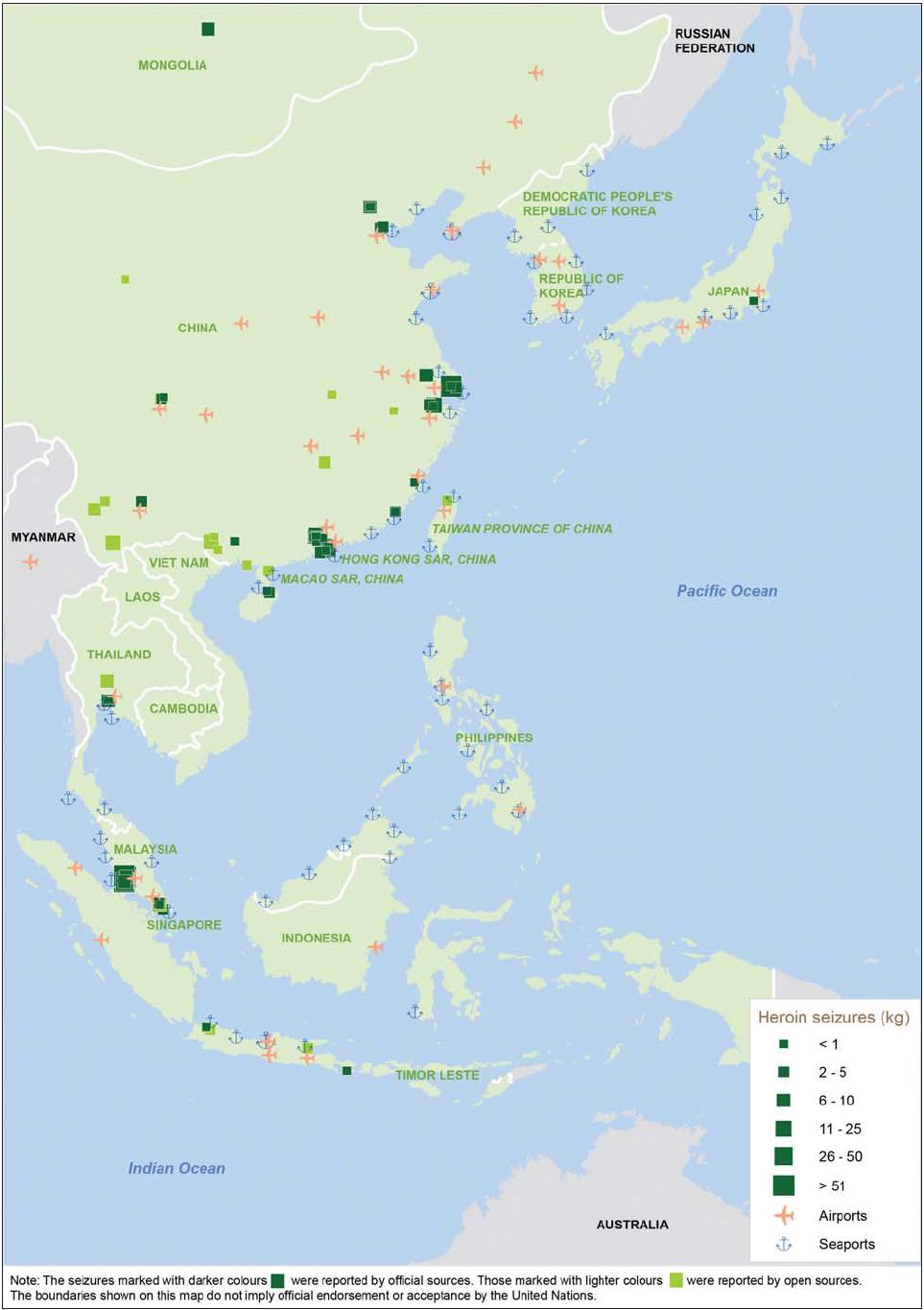
Task: Select the airport icon in Myanmar
Action: pos(31,561)
